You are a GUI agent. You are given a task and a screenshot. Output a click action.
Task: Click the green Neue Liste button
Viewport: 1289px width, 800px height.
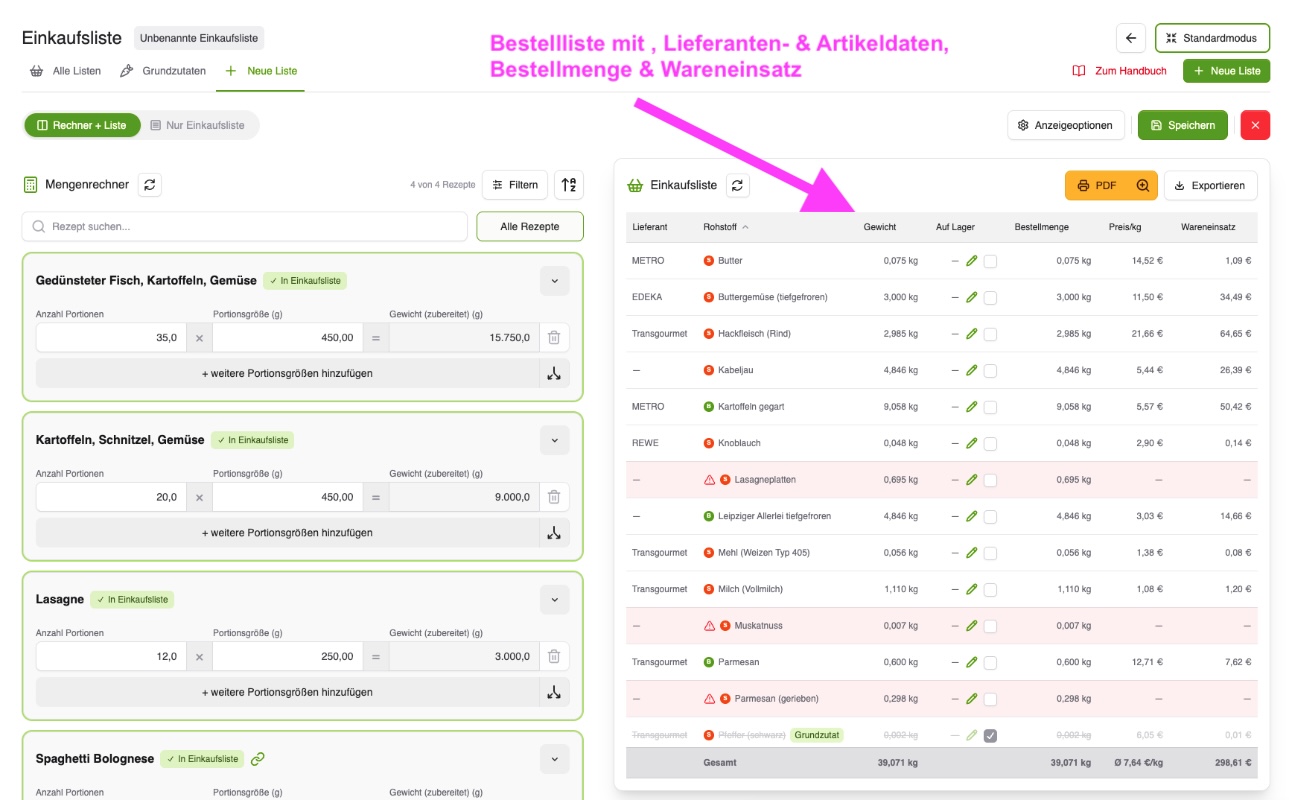click(x=1226, y=71)
